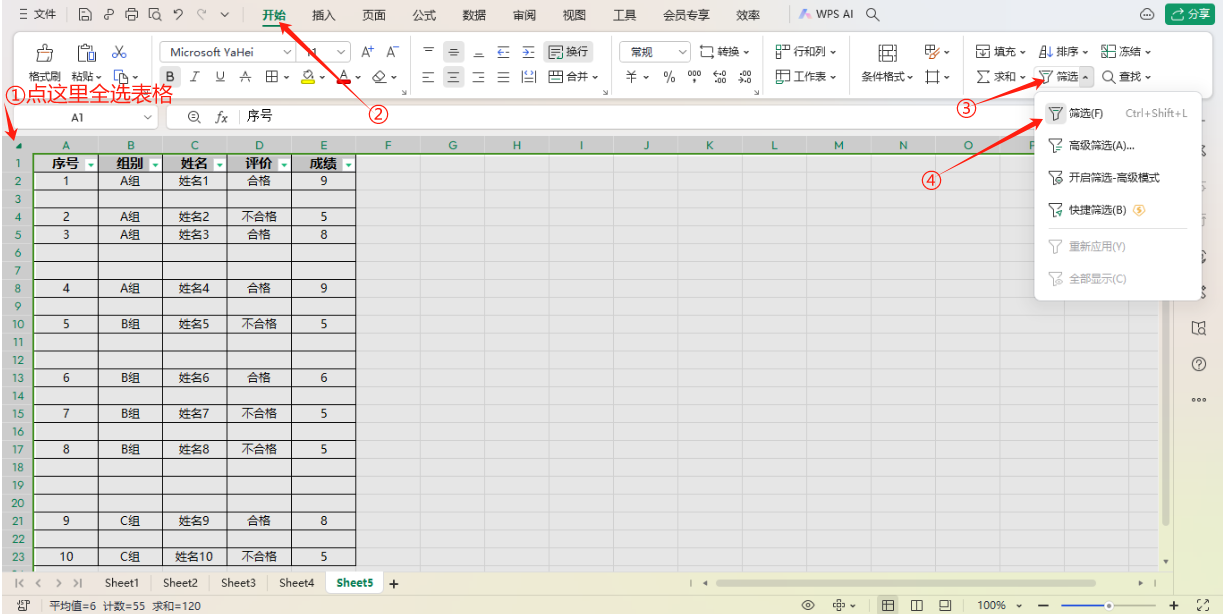Open the filter dropdown on 评价 header

point(284,164)
